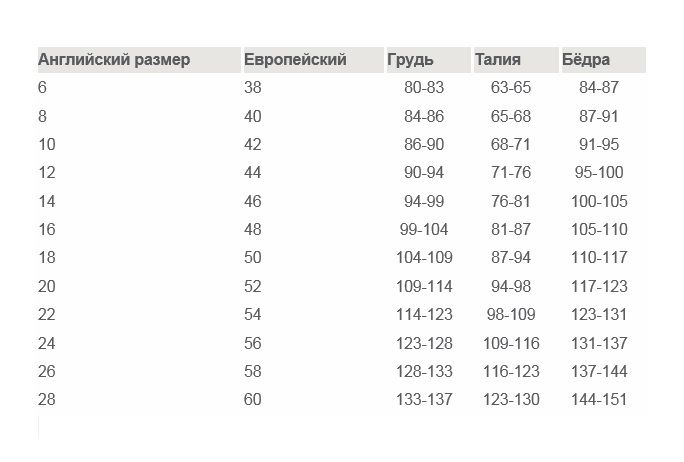Click English size 22 cell
684x462 pixels.
pyautogui.click(x=47, y=314)
